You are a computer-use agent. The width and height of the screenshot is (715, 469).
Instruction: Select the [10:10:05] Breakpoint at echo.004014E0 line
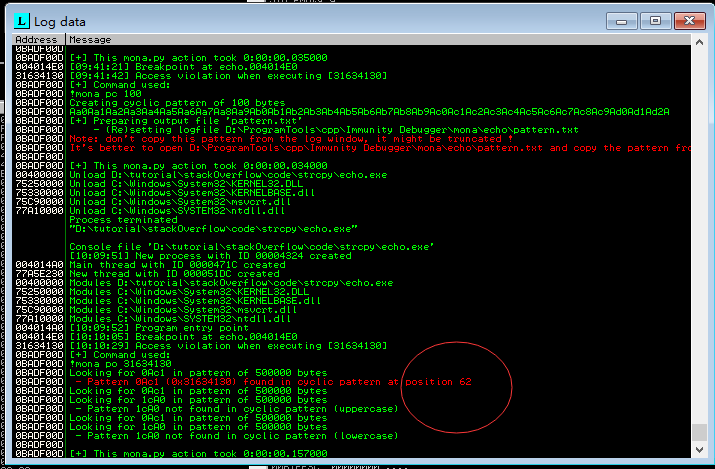coord(183,337)
